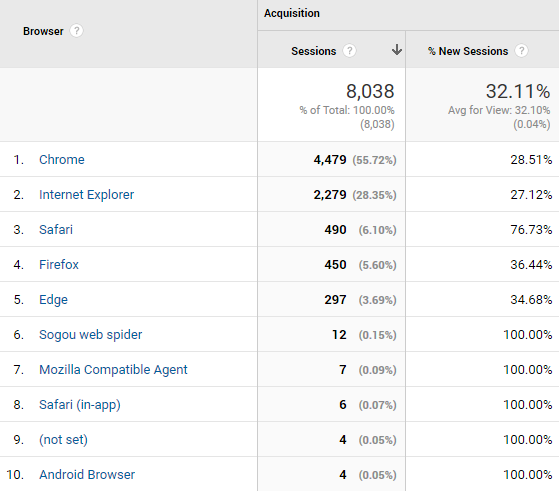
Task: Select the Acquisition group header
Action: pos(292,13)
